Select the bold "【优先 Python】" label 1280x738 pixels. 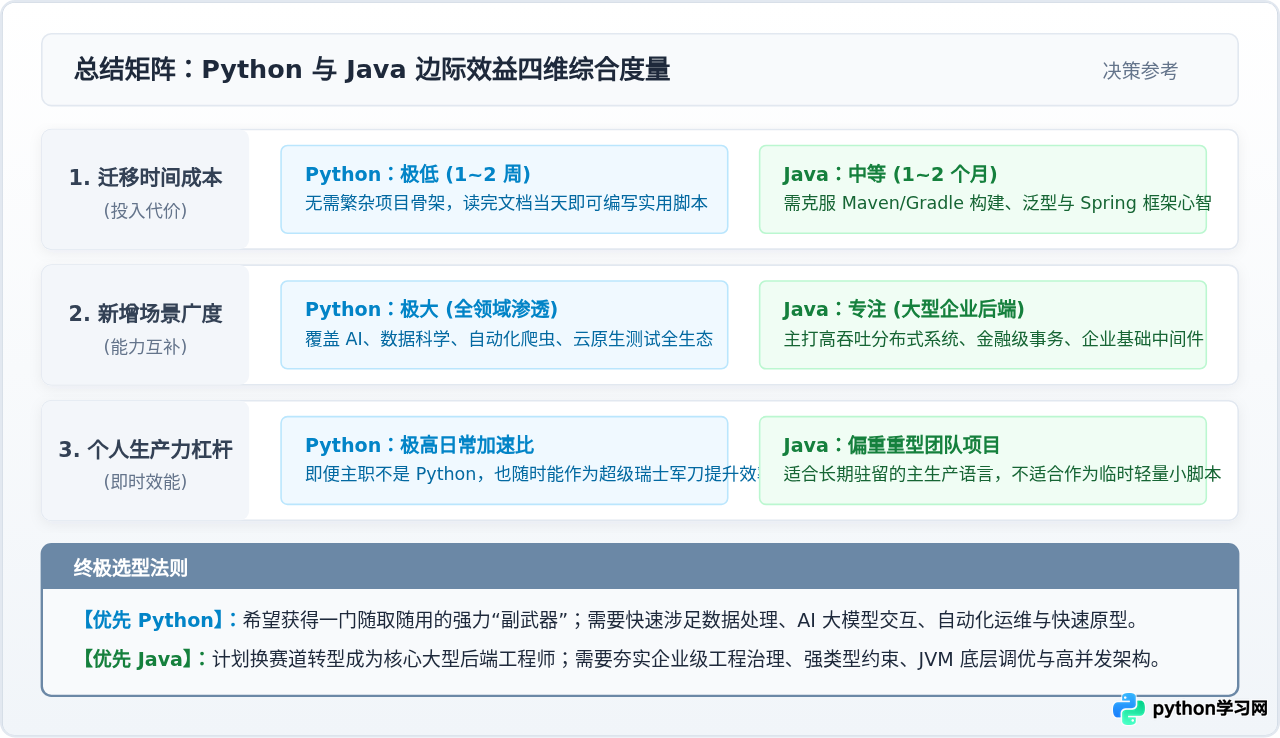[x=160, y=621]
